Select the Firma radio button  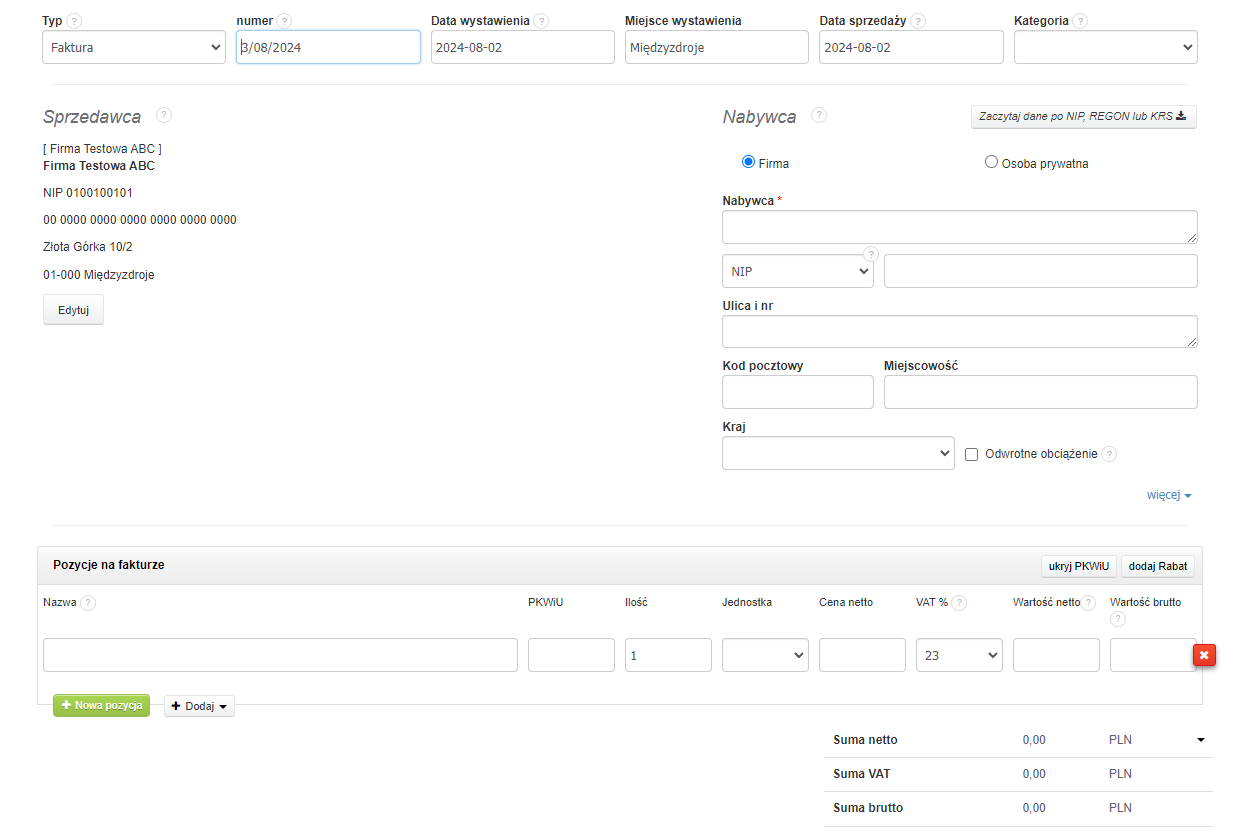(x=748, y=162)
